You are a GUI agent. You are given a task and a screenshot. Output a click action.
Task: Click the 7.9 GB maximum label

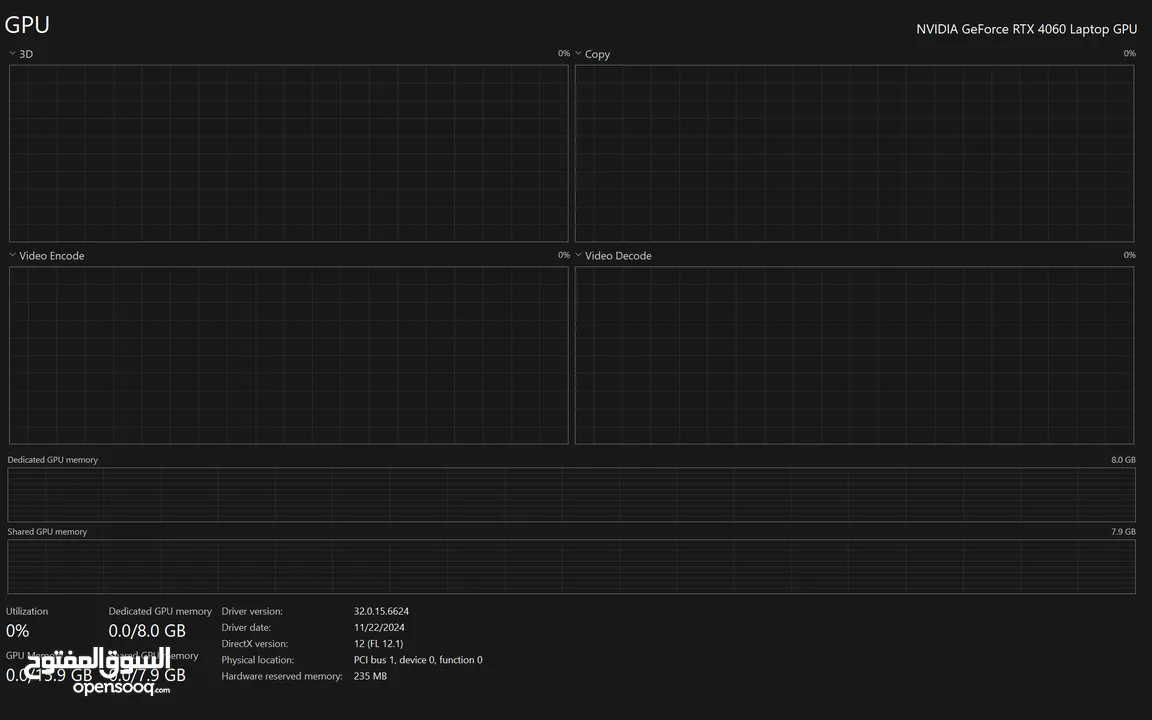pyautogui.click(x=1123, y=532)
